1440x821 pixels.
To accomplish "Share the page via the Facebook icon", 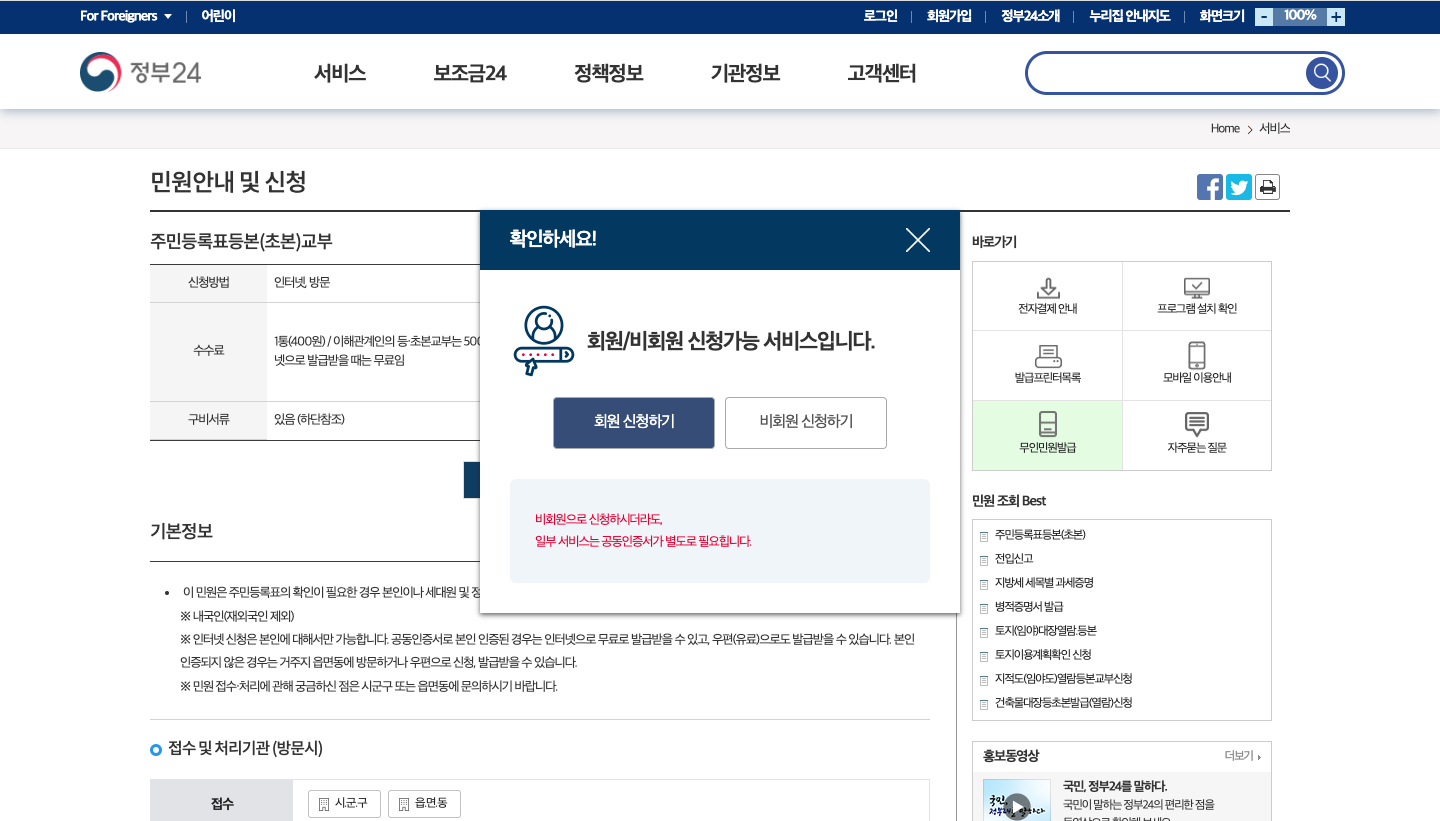I will point(1210,187).
